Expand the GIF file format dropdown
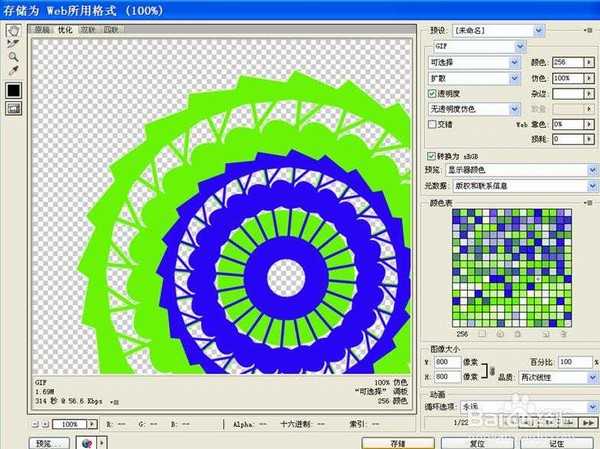This screenshot has height=449, width=600. 478,47
